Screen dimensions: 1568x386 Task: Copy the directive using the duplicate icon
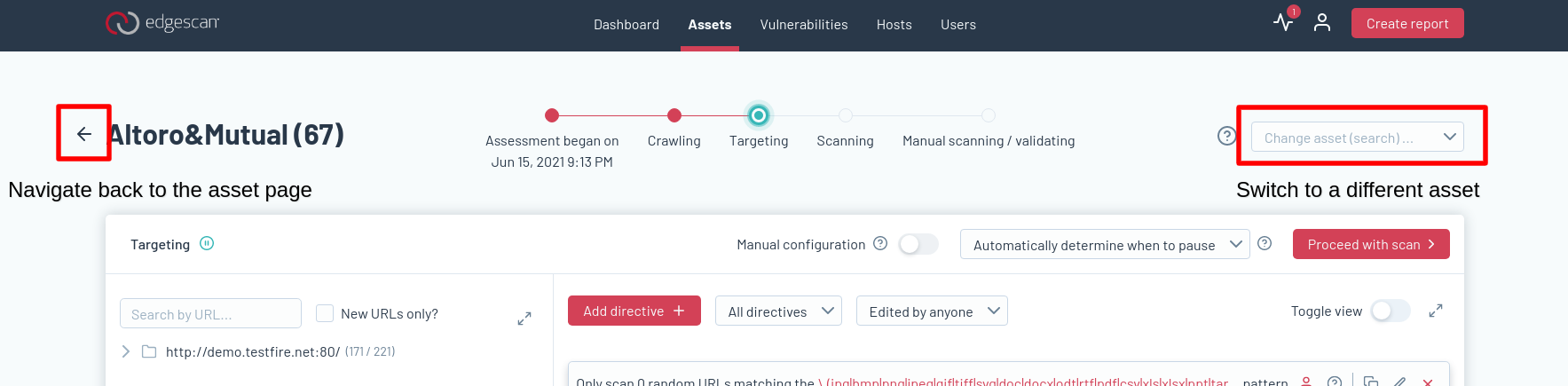coord(1371,382)
